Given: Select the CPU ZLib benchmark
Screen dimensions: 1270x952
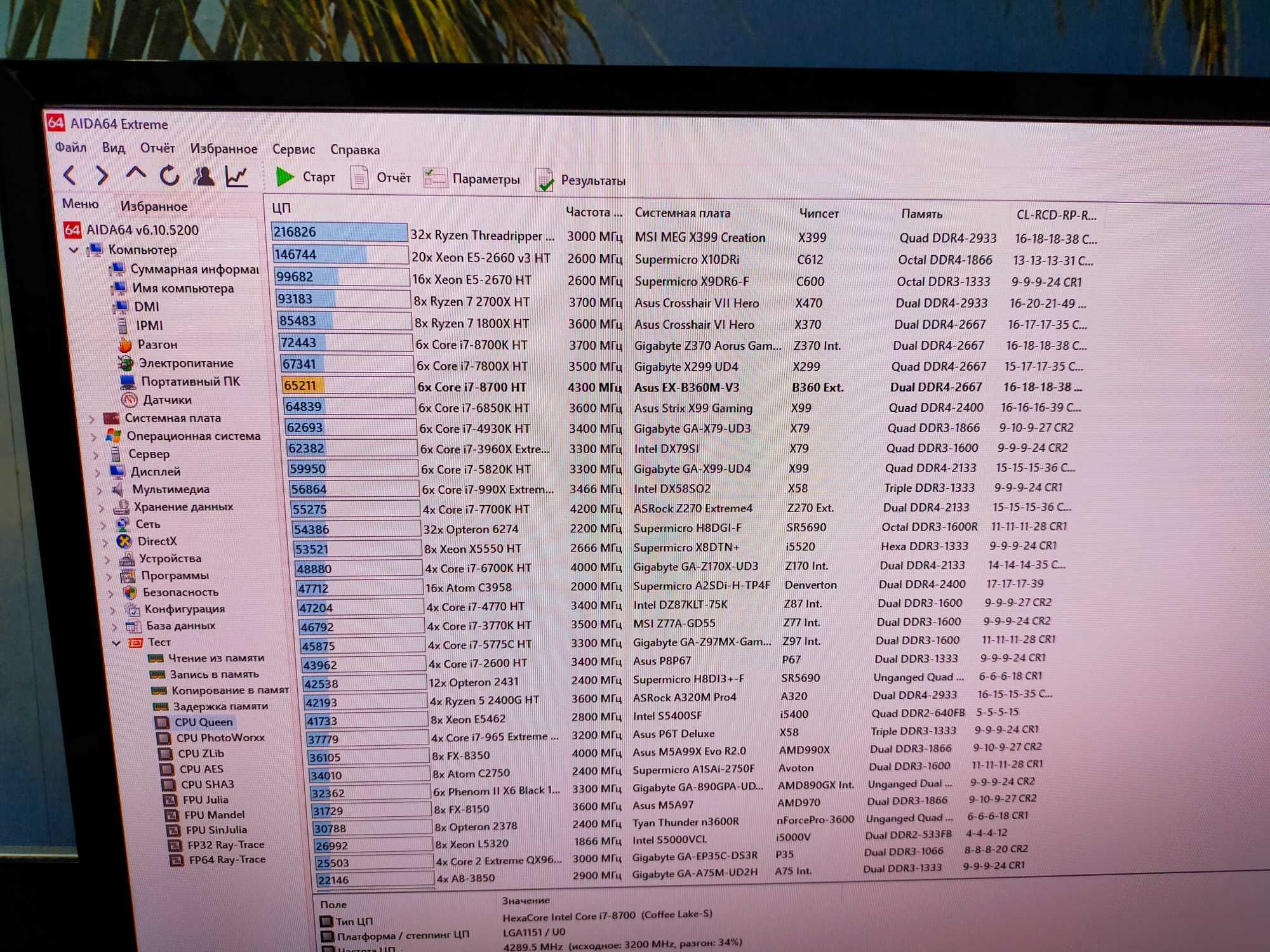Looking at the screenshot, I should point(191,754).
